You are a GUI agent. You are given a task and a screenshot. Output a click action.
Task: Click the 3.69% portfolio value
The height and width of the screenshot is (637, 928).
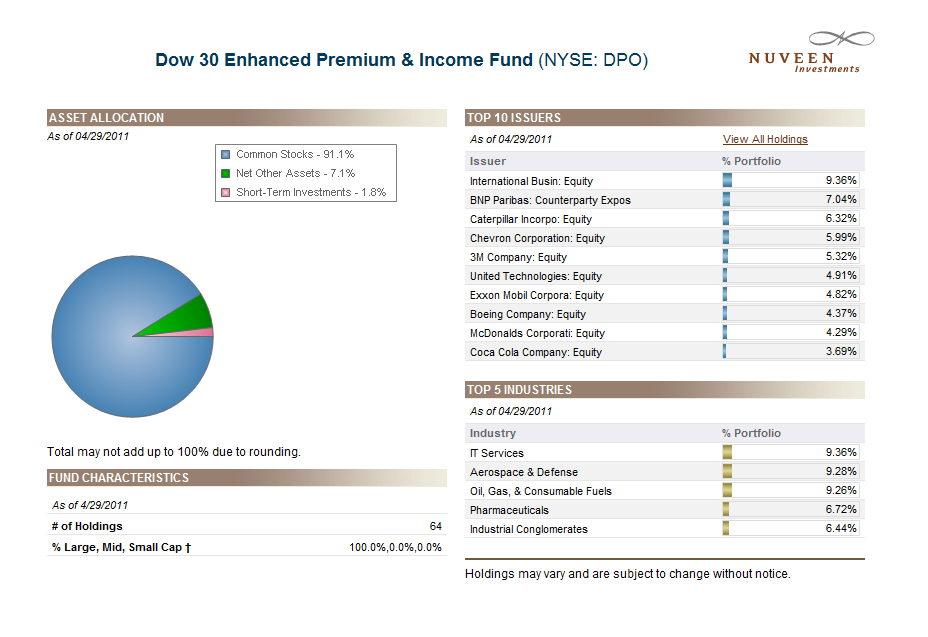pyautogui.click(x=841, y=350)
